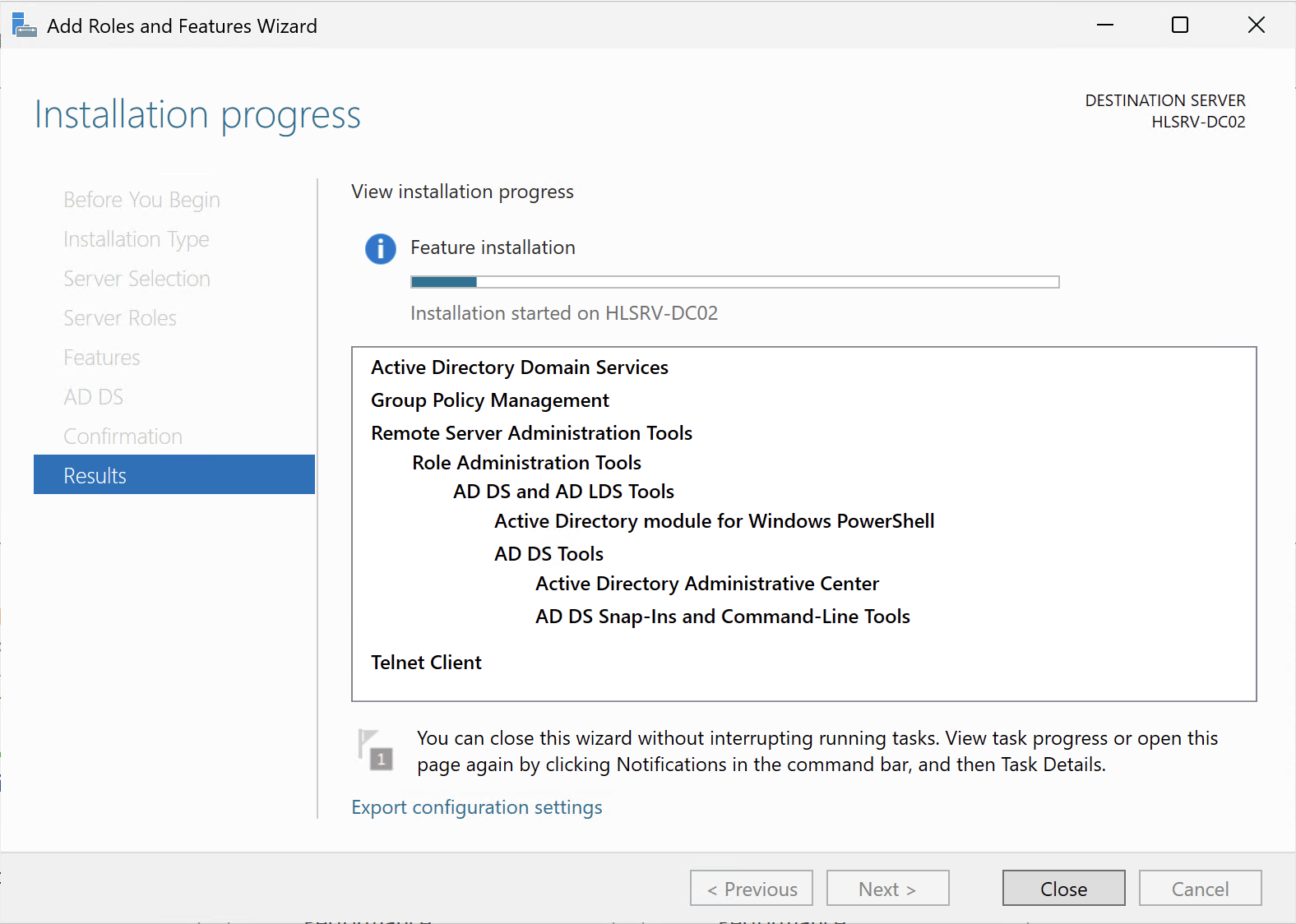This screenshot has height=924, width=1296.
Task: Maximize the wizard window
Action: click(x=1180, y=25)
